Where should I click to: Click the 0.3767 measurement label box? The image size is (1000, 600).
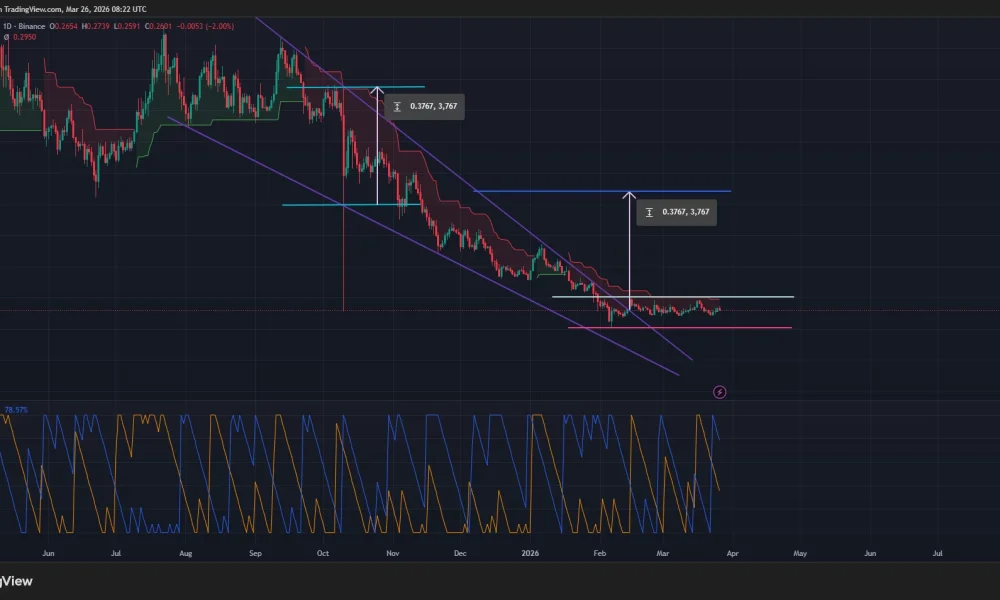[x=424, y=106]
